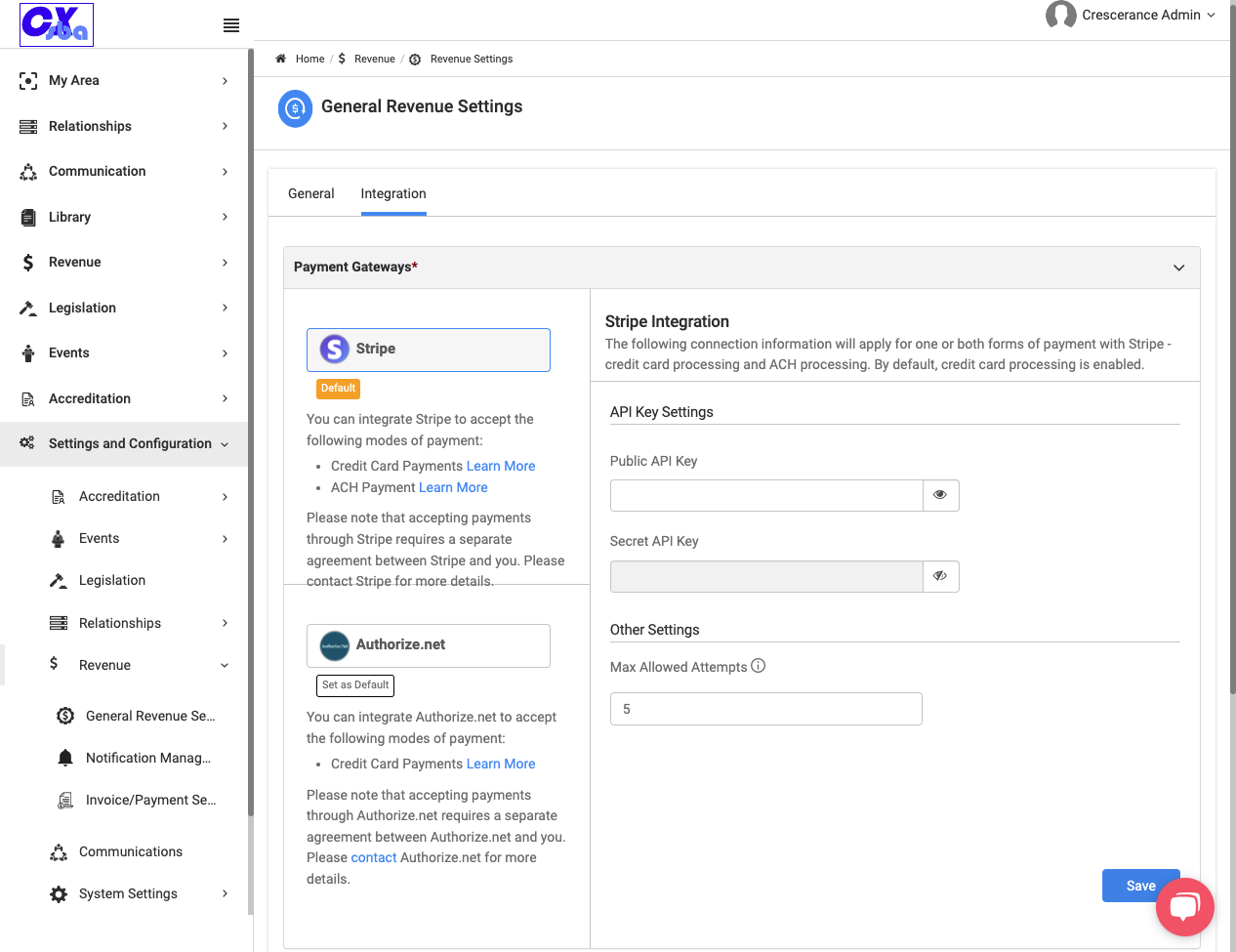The image size is (1236, 952).
Task: Click the Communication sidebar icon
Action: point(28,172)
